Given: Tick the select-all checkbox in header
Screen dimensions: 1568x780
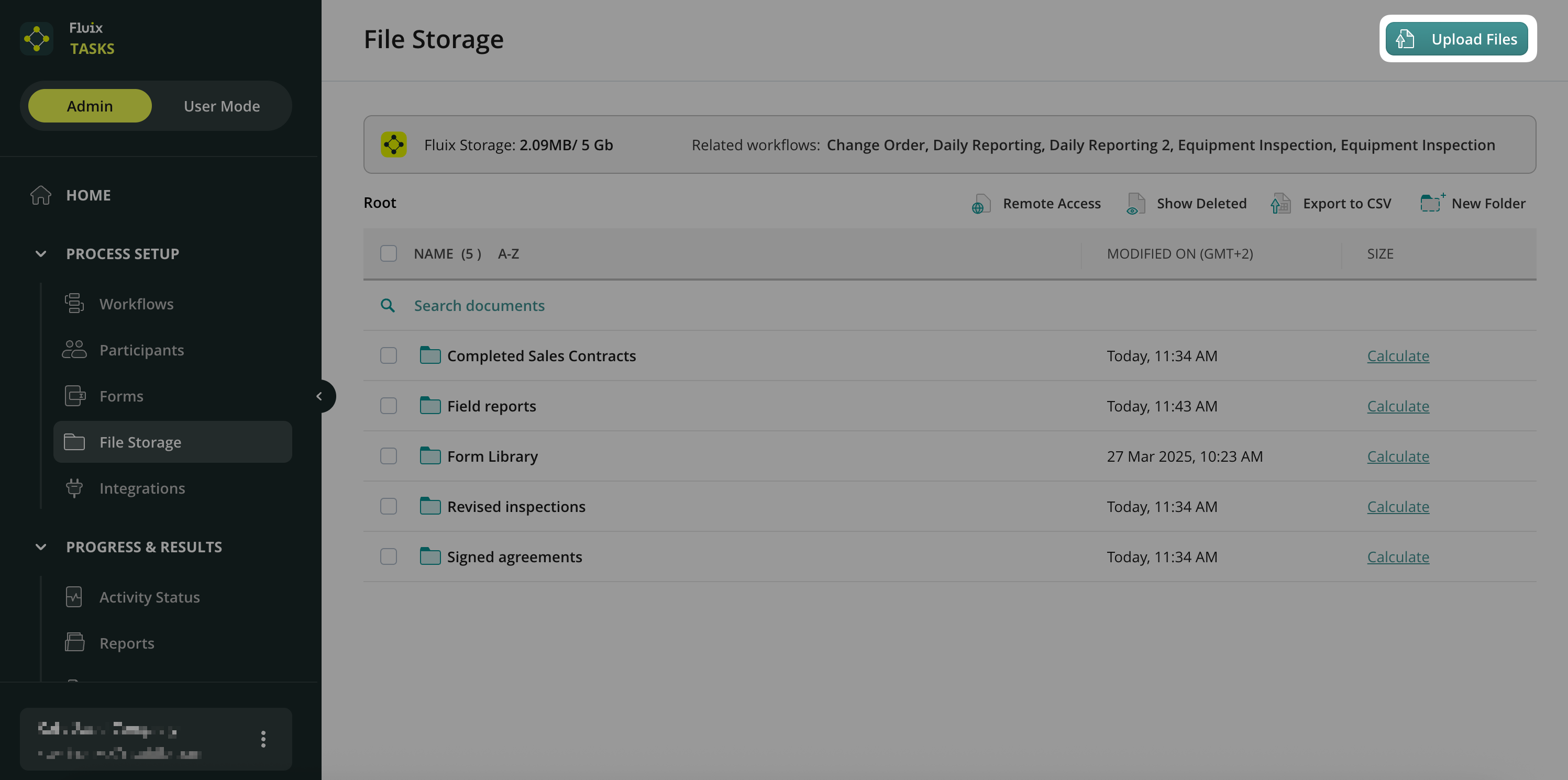Looking at the screenshot, I should pos(389,253).
